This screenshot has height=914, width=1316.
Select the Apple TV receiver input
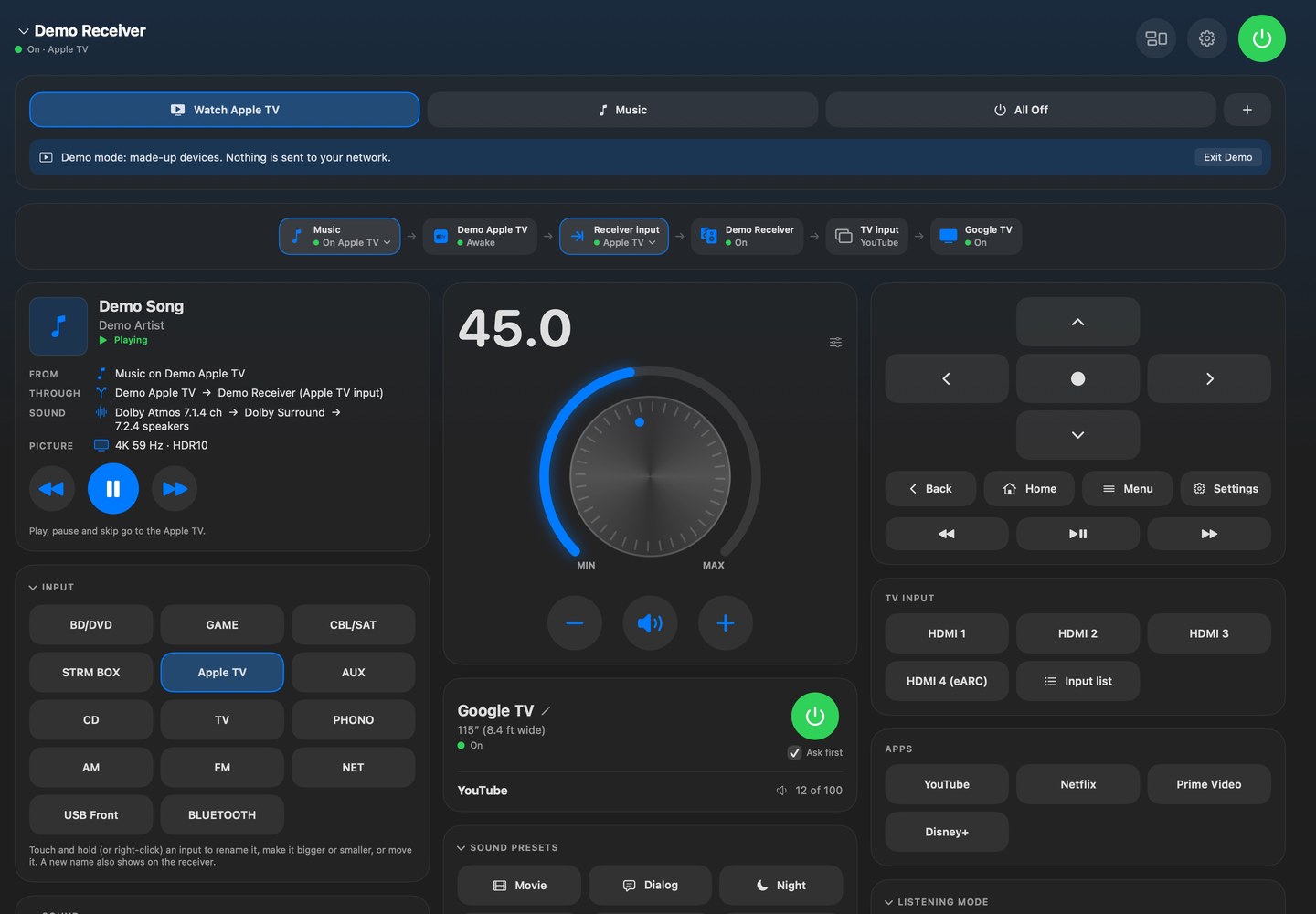click(222, 673)
